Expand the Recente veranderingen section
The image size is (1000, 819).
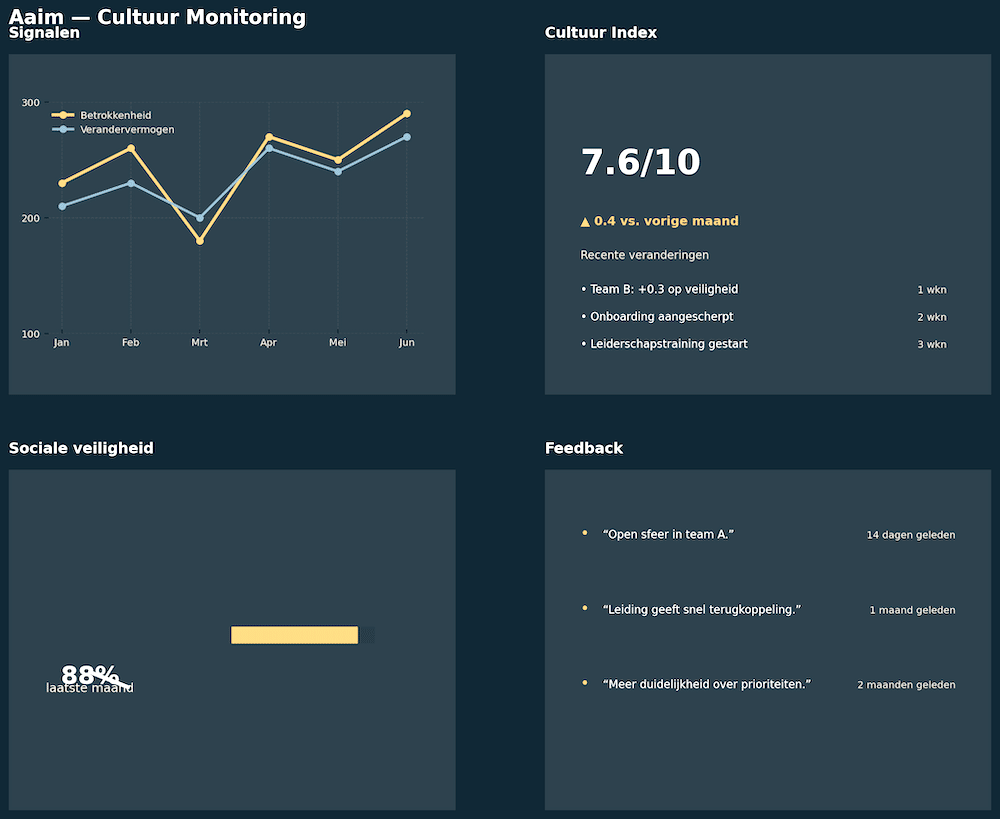644,255
